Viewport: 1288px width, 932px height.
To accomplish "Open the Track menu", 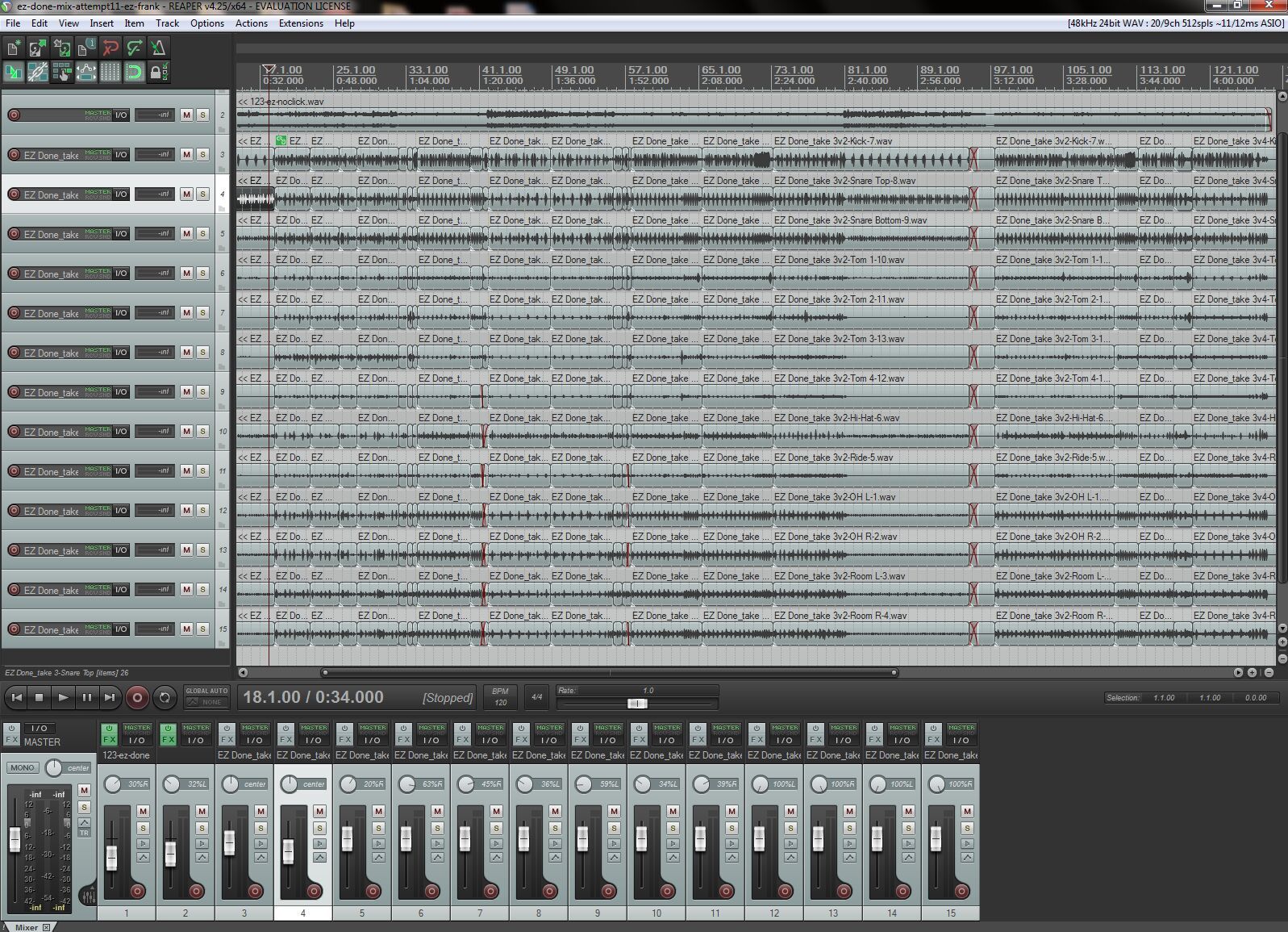I will pos(167,23).
